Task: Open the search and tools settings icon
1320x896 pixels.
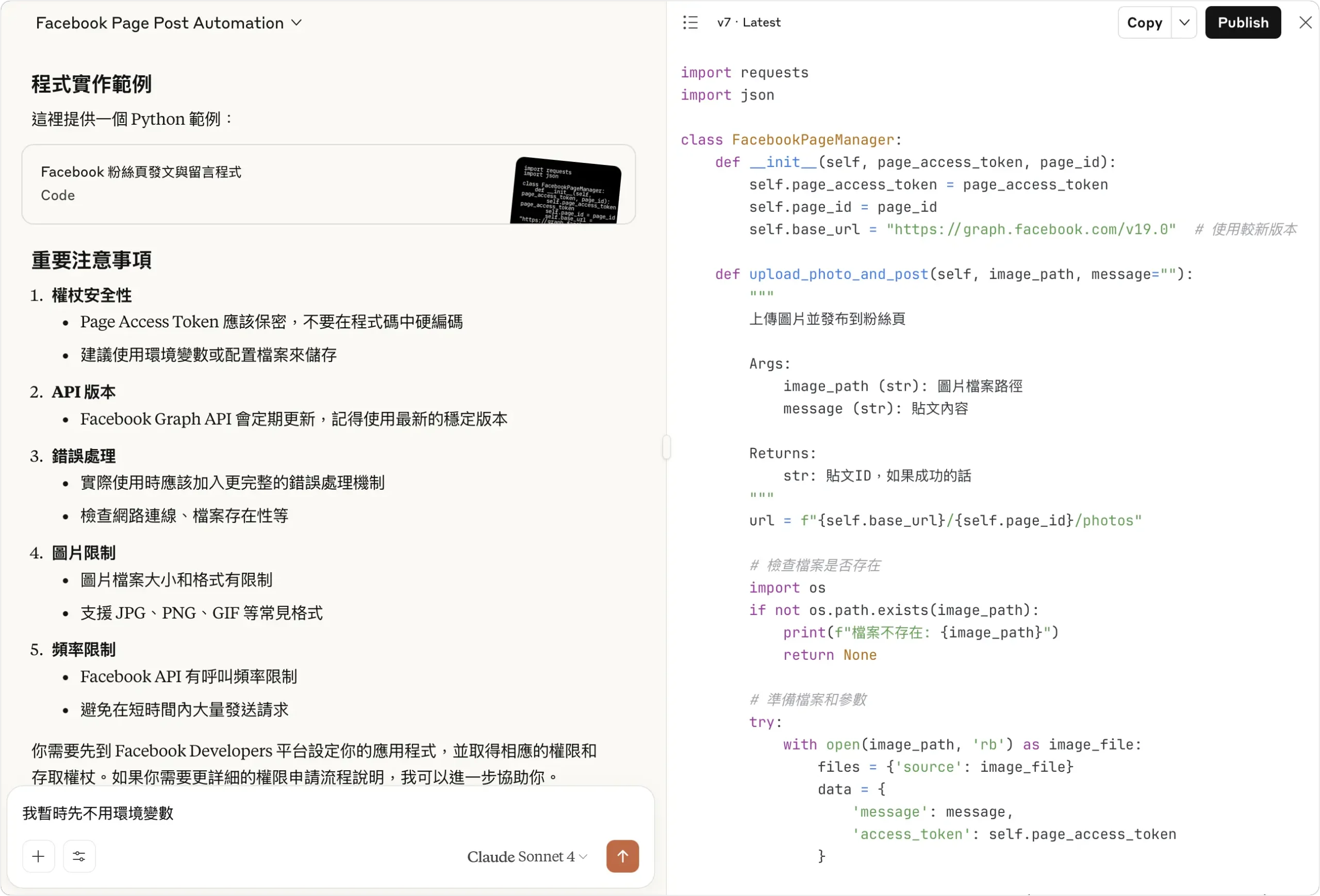Action: [79, 856]
